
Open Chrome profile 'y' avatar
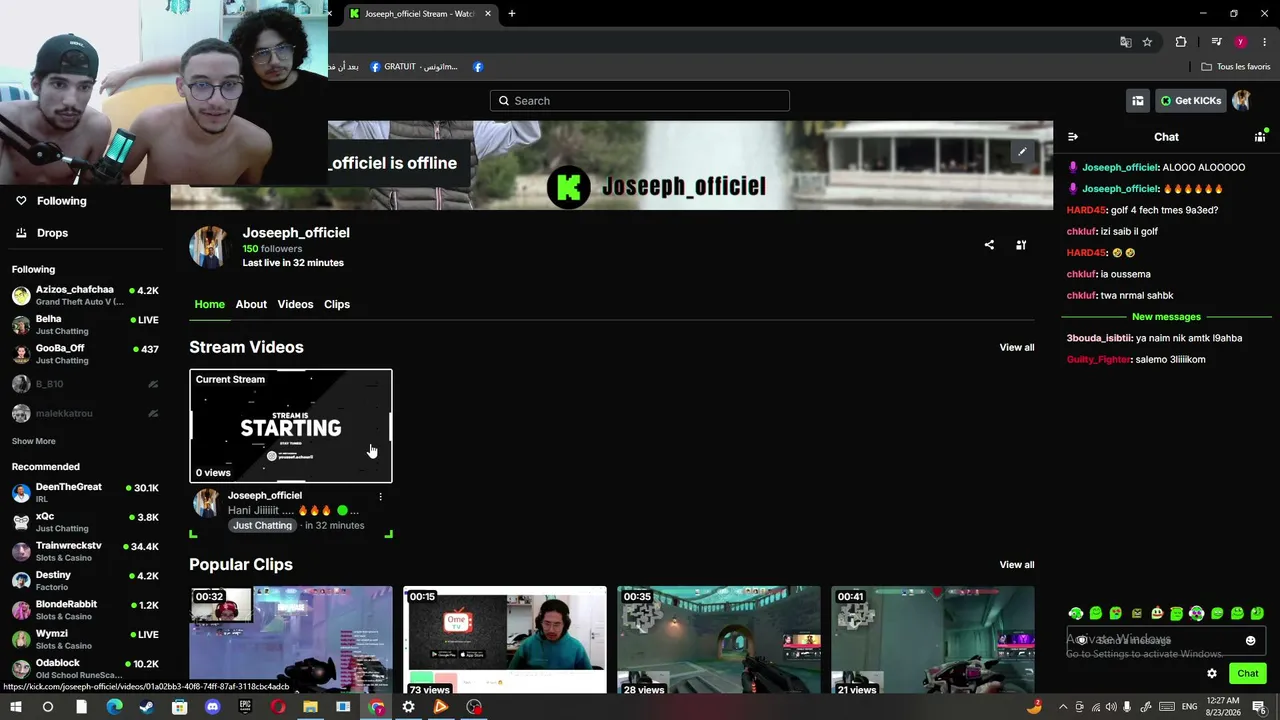point(1241,42)
